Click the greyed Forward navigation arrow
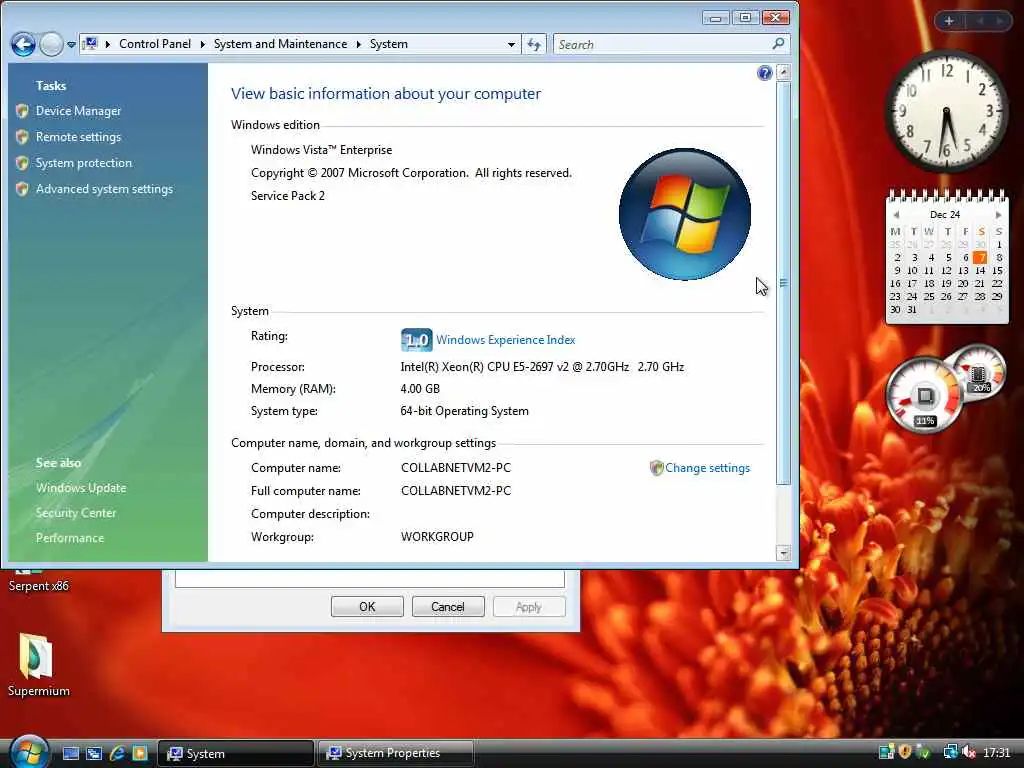 51,44
